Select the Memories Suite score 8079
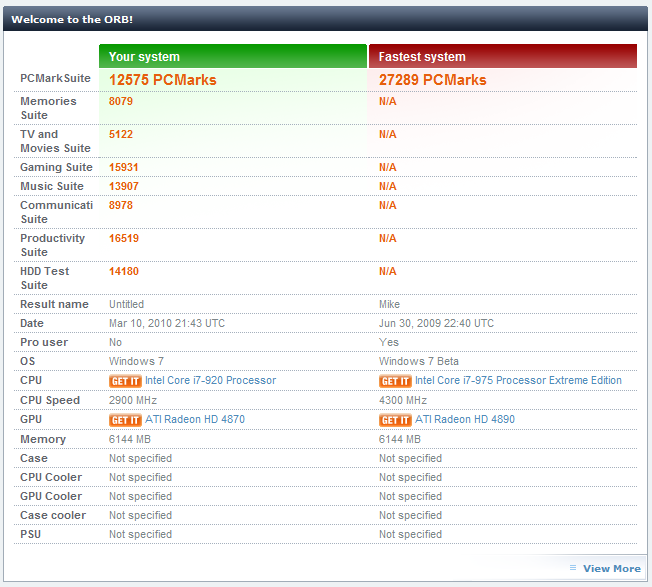 click(x=121, y=101)
